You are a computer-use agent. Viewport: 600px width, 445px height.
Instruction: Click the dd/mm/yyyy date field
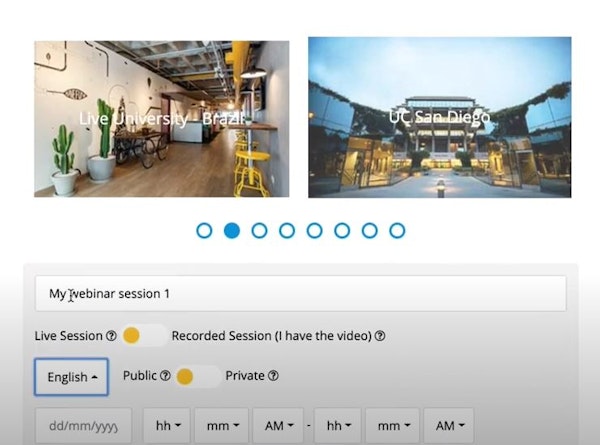click(x=84, y=426)
